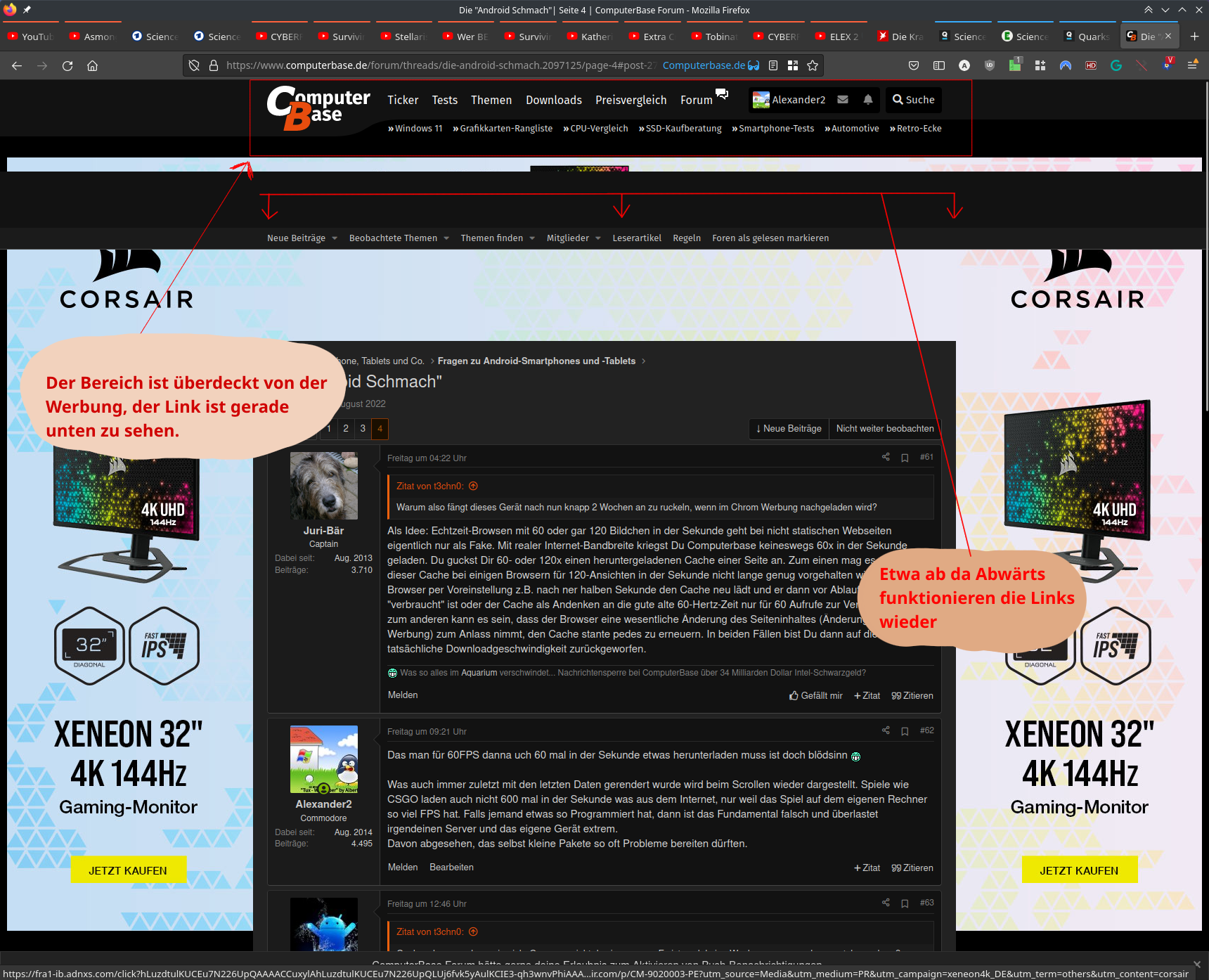Viewport: 1209px width, 980px height.
Task: Open the Forum menu item
Action: point(697,100)
